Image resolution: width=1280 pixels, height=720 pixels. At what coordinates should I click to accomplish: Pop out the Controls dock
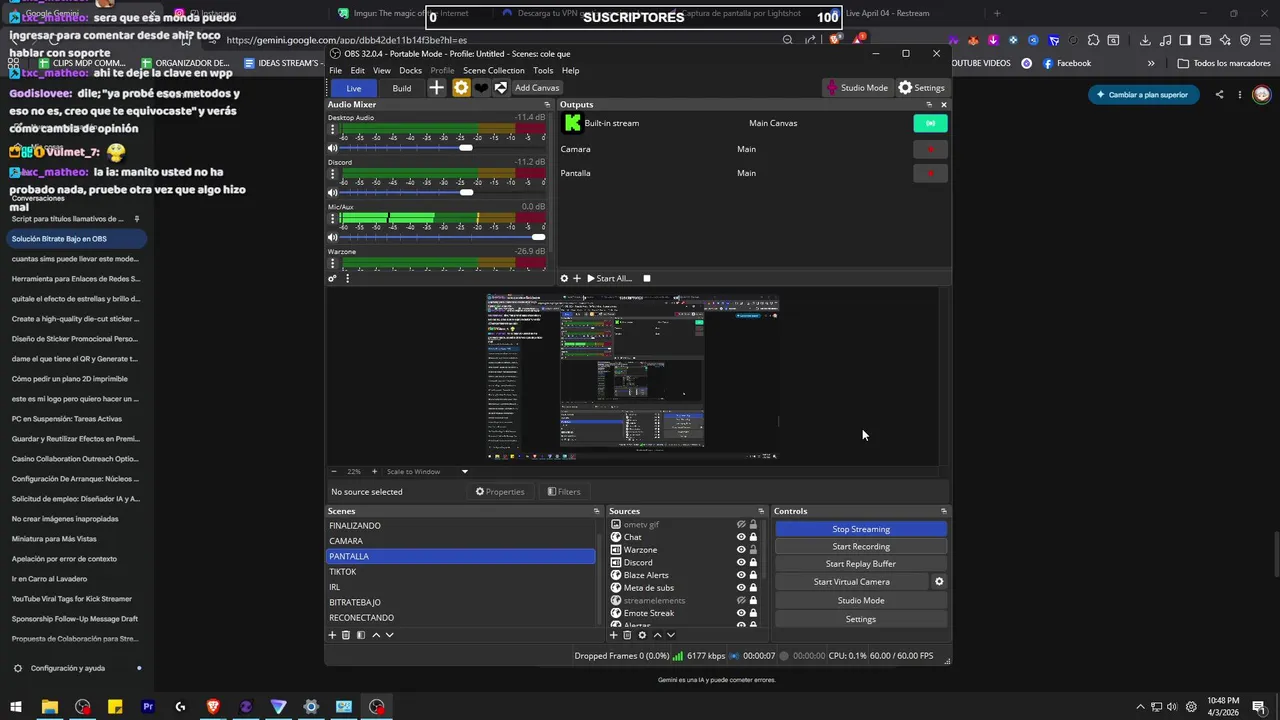(x=943, y=511)
